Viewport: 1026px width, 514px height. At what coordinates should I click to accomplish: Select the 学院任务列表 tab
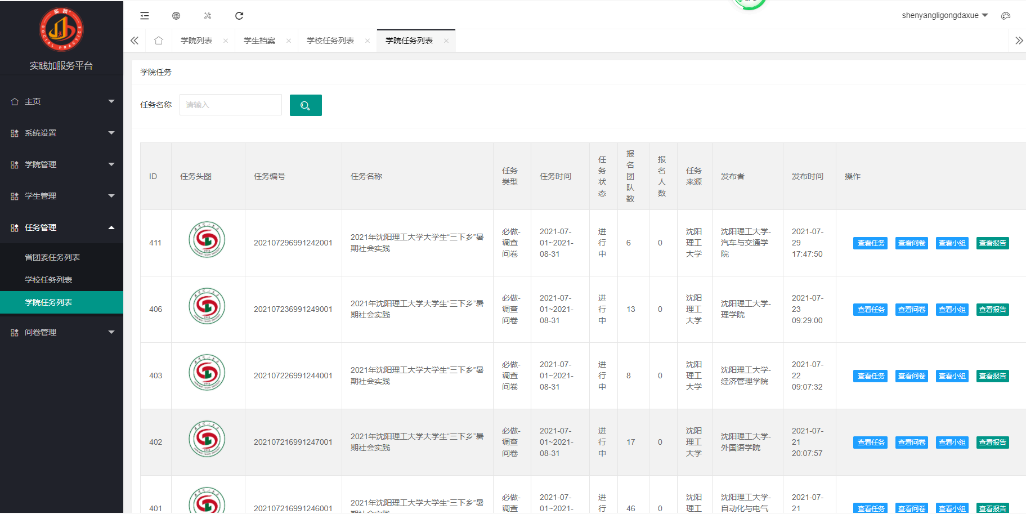click(x=409, y=41)
